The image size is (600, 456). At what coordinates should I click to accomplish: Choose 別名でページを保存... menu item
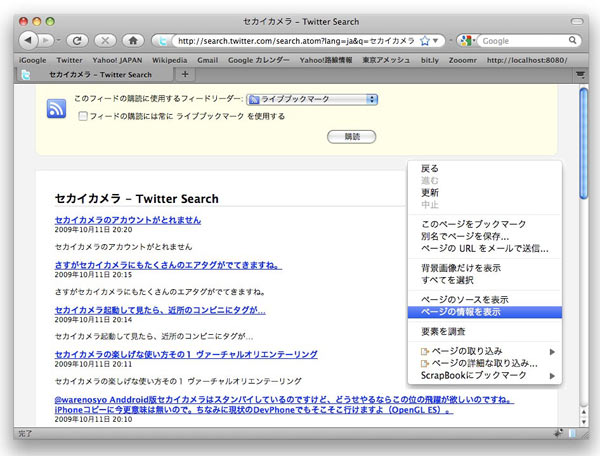click(x=485, y=236)
